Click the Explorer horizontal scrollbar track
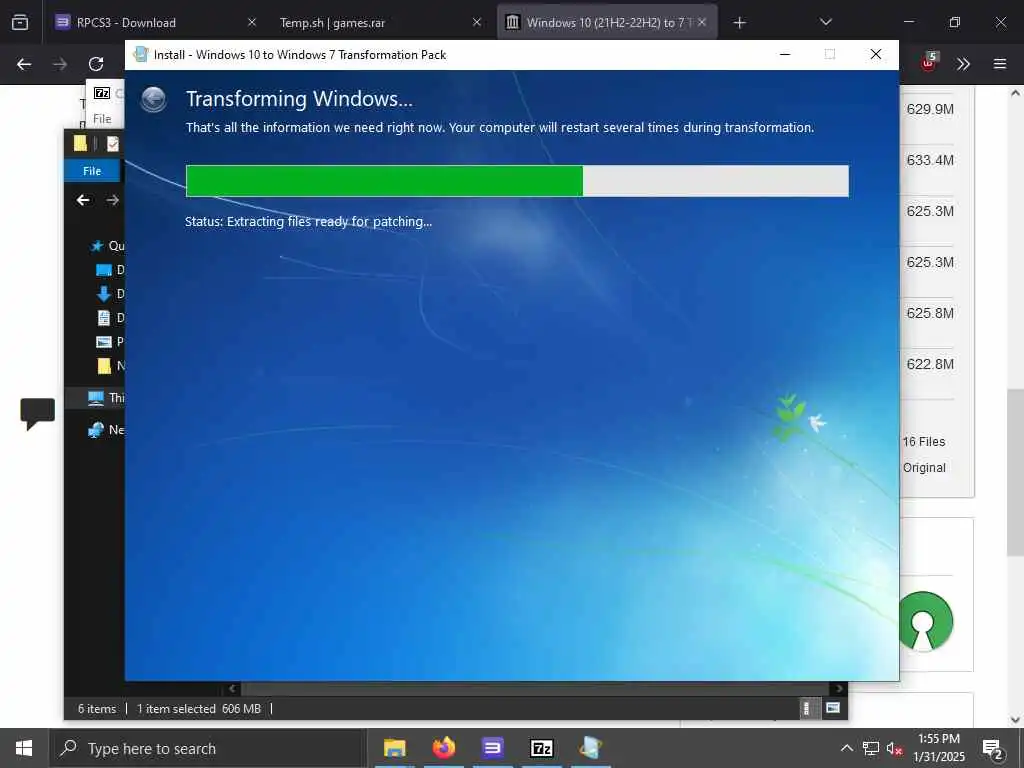Viewport: 1024px width, 768px height. point(535,688)
